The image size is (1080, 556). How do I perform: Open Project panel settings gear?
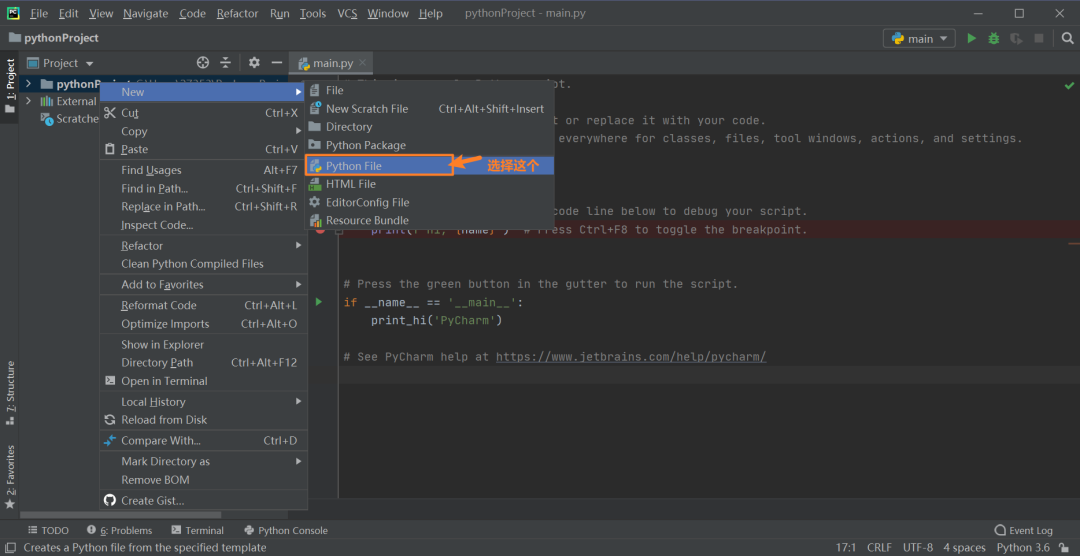pos(254,63)
